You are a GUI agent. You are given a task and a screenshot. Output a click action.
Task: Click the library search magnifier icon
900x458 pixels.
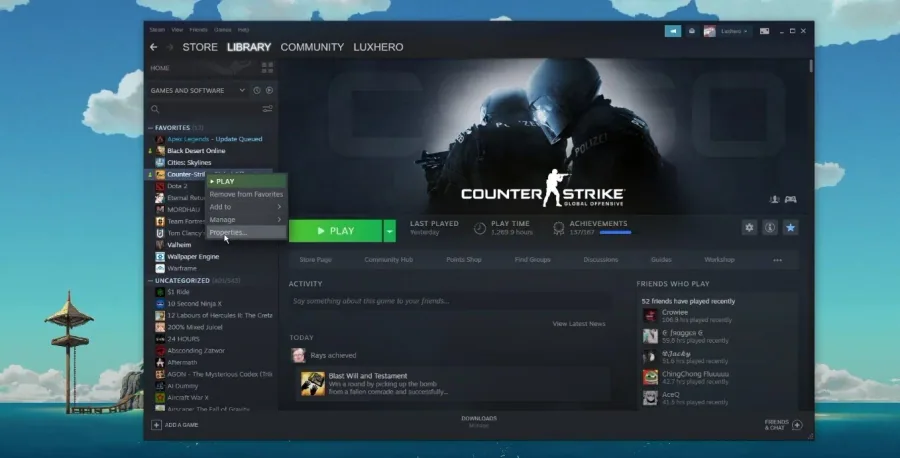pyautogui.click(x=155, y=109)
